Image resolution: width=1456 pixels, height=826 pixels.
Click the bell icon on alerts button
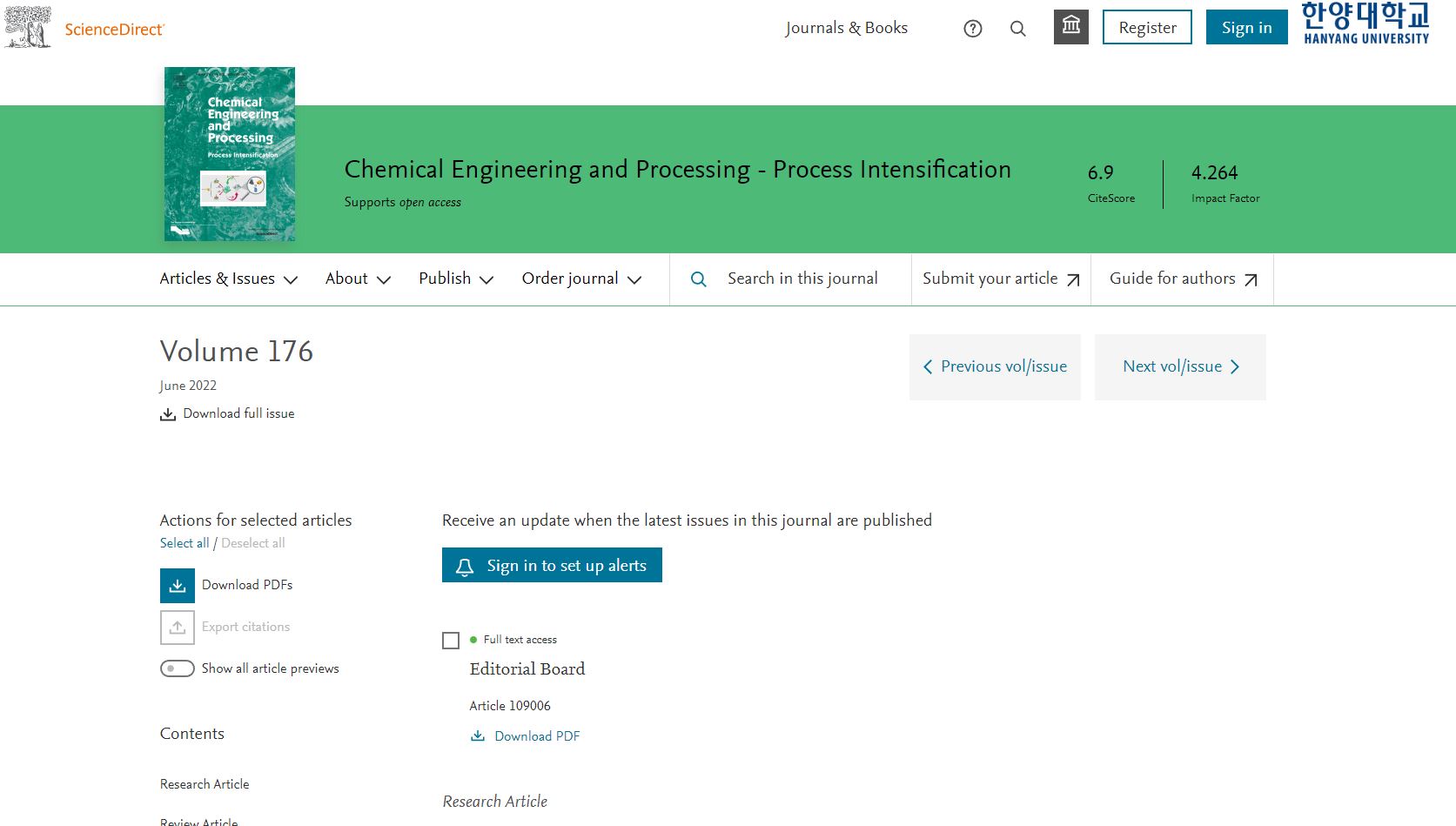[x=465, y=567]
